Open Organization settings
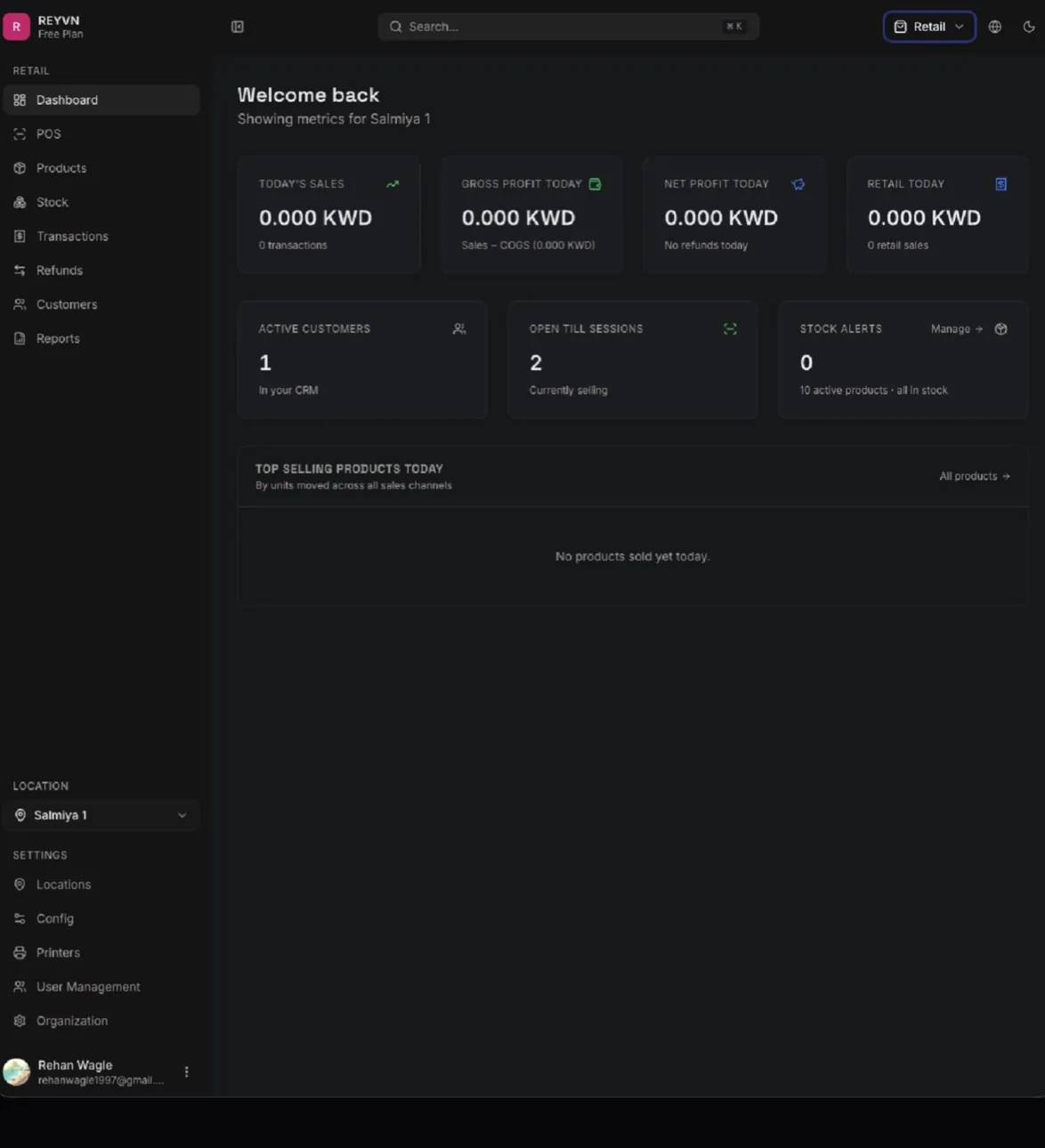The image size is (1045, 1148). tap(101, 1022)
